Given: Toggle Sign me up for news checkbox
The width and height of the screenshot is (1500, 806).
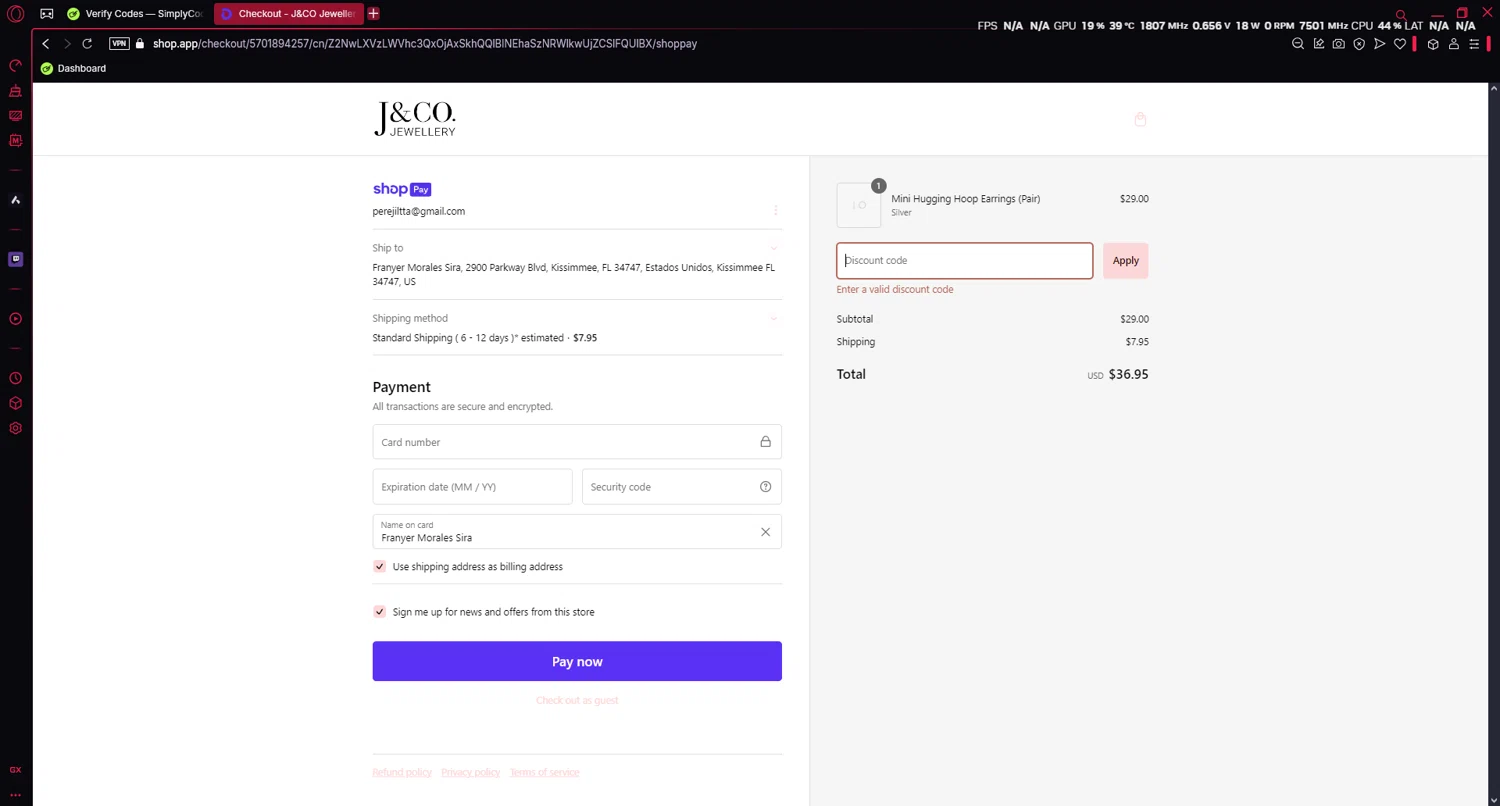Looking at the screenshot, I should pos(379,612).
